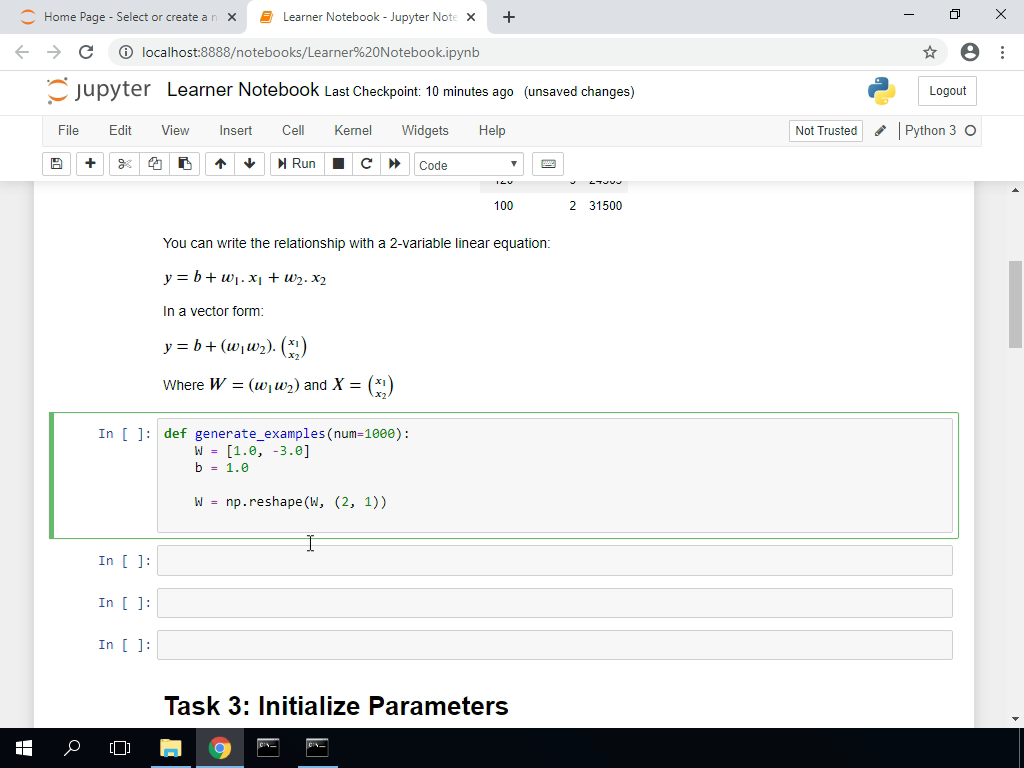Open the Cell menu
Image resolution: width=1024 pixels, height=768 pixels.
click(293, 131)
